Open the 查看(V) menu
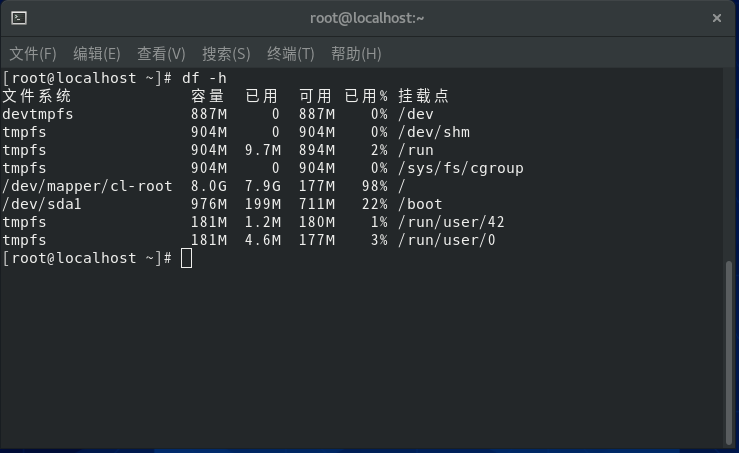This screenshot has height=453, width=739. click(x=161, y=54)
